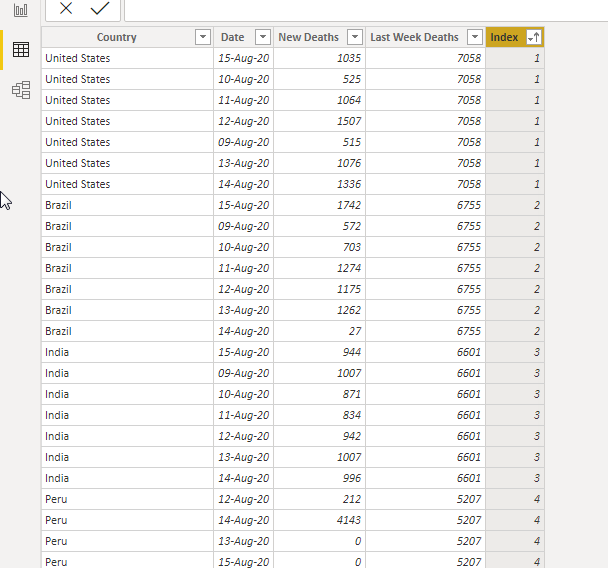
Task: Select Brazil 14-Aug-20 New Deaths cell 27
Action: click(320, 331)
